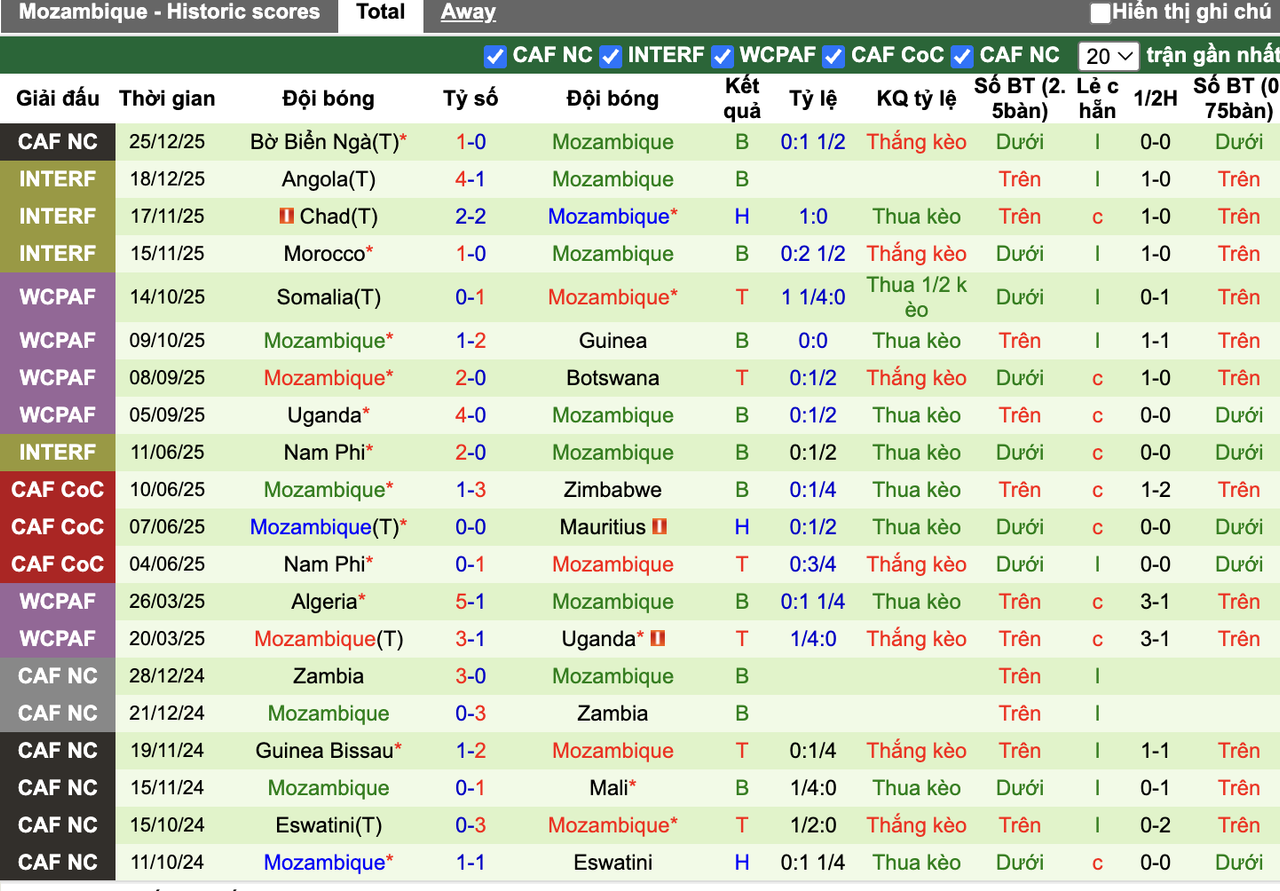Select Eswatini(T) in the 15/10/24 row
Viewport: 1280px width, 891px height.
pyautogui.click(x=328, y=825)
